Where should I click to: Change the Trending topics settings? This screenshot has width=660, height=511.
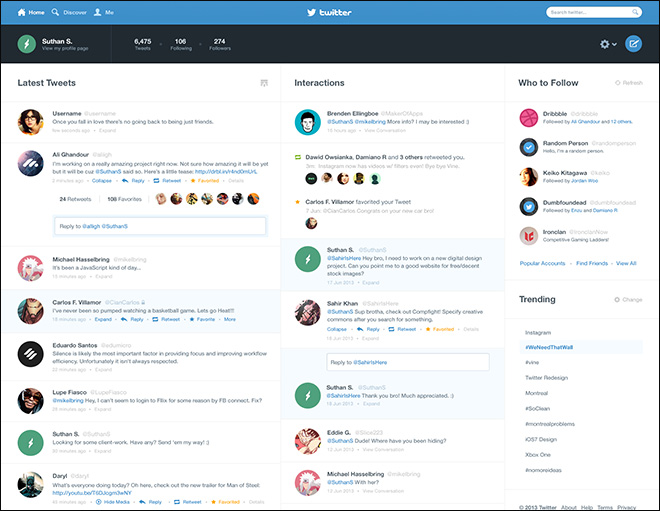pyautogui.click(x=629, y=299)
